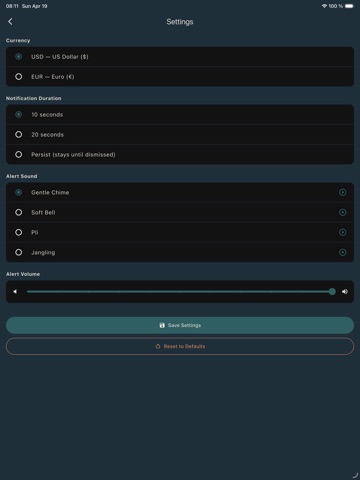The height and width of the screenshot is (480, 360).
Task: Click the Notification Duration heading
Action: 33,98
